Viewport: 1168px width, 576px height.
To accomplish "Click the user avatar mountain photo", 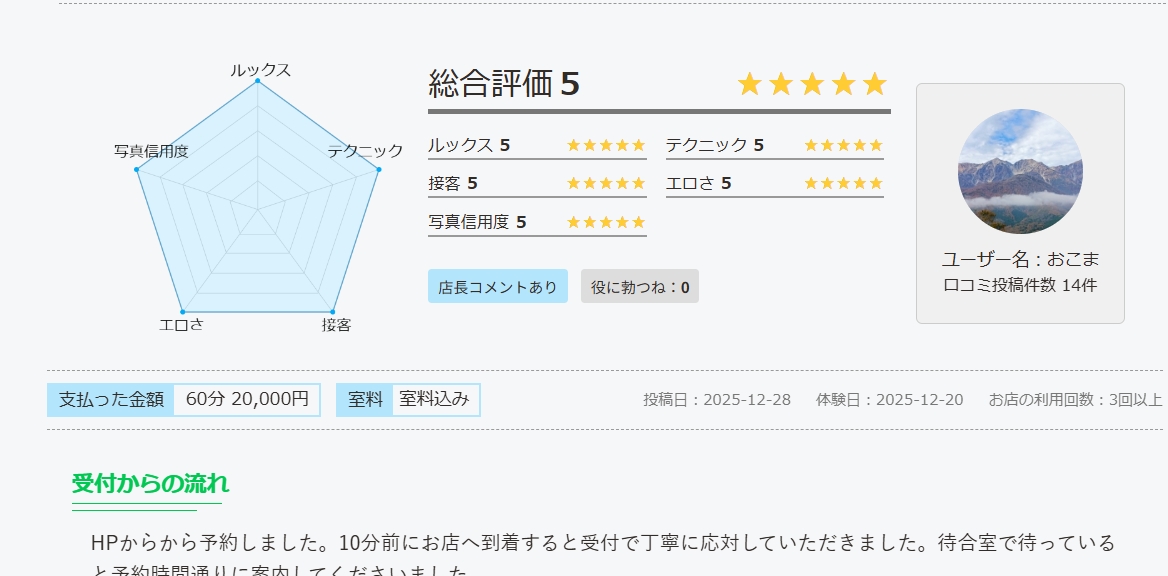I will (x=1020, y=171).
